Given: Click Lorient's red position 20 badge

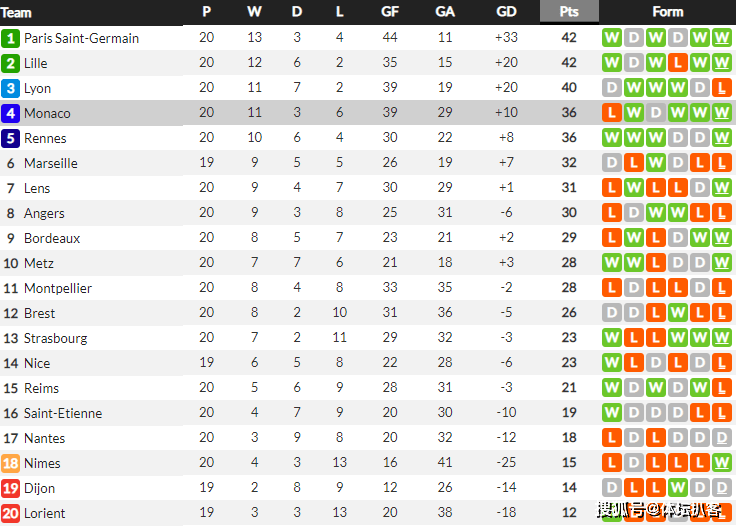Looking at the screenshot, I should [10, 513].
